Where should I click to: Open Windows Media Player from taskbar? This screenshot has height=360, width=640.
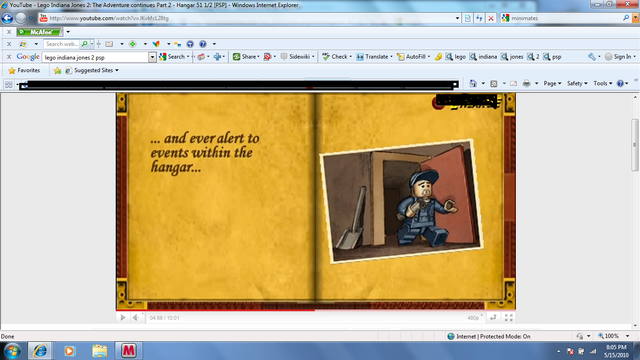pyautogui.click(x=69, y=351)
